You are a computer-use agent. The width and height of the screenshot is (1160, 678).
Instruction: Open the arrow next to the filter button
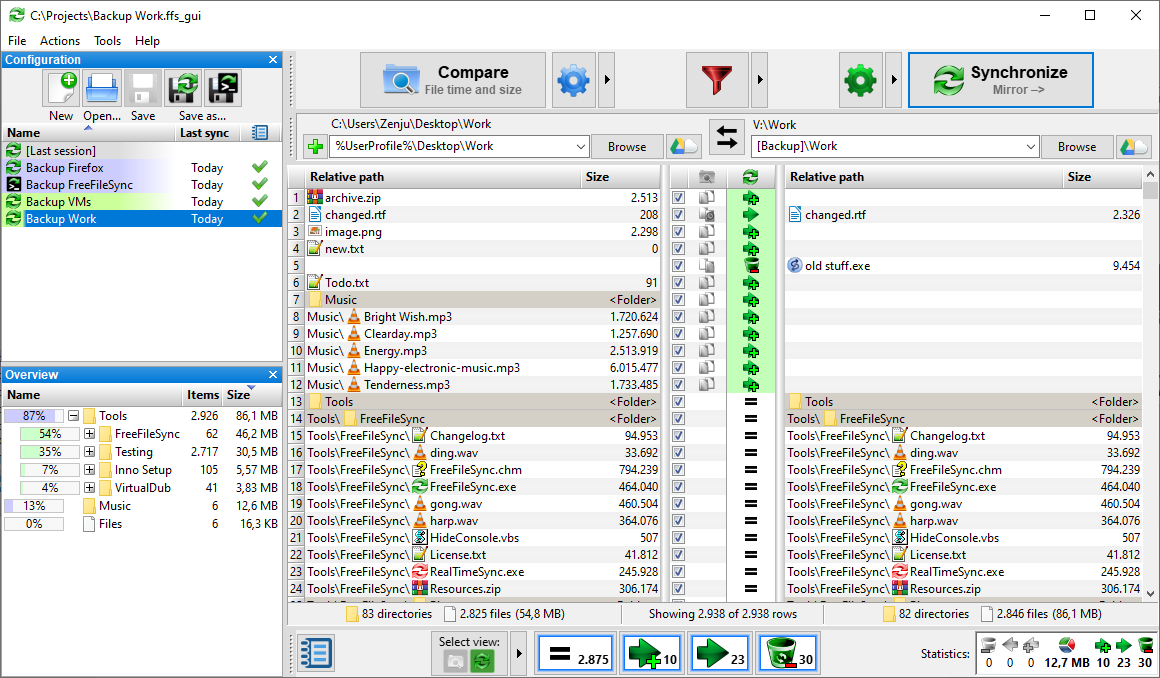(758, 79)
